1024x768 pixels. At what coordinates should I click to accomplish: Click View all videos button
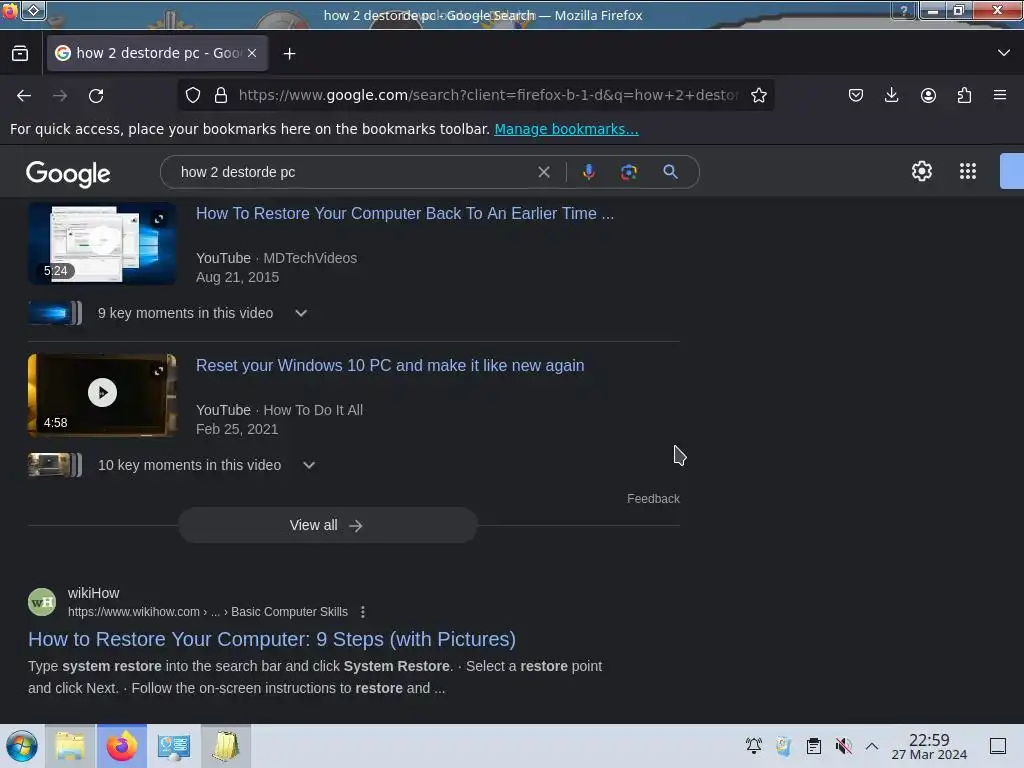click(328, 525)
